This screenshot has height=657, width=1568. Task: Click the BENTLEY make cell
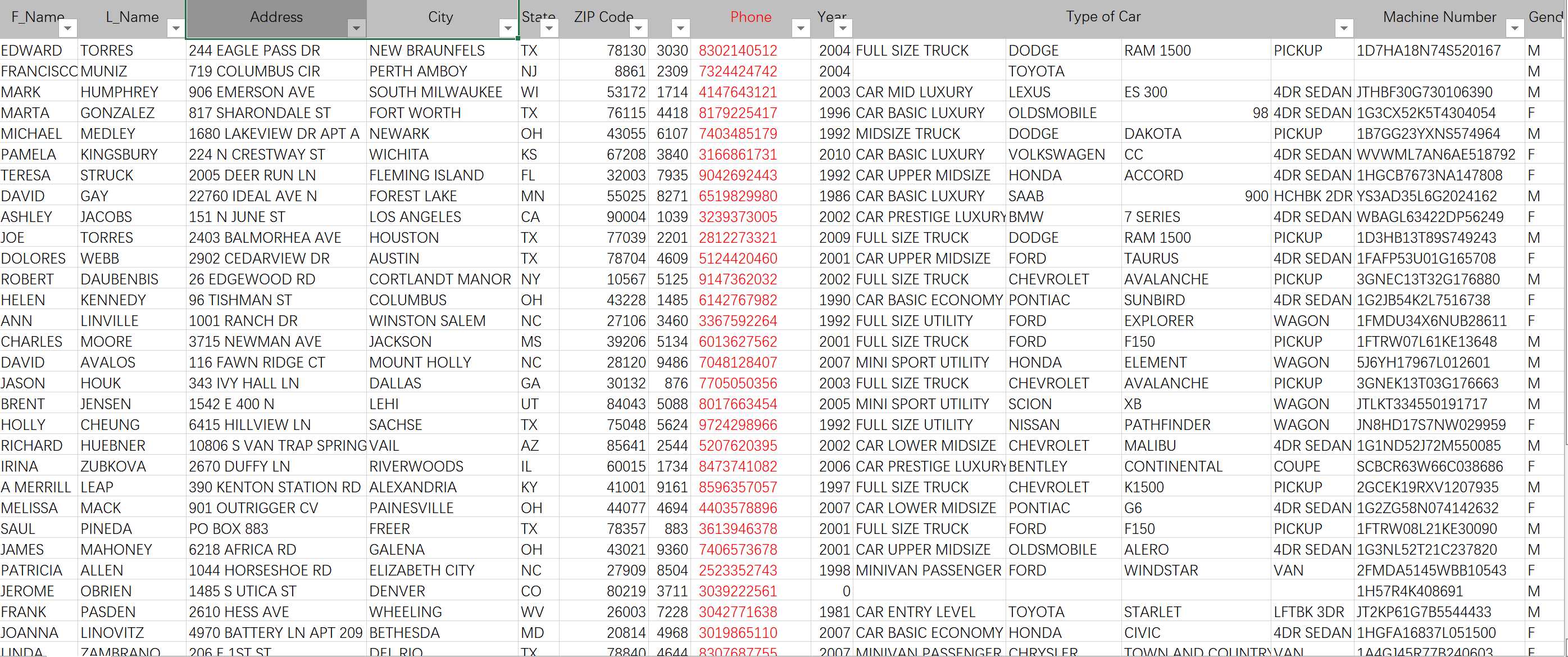point(1063,466)
